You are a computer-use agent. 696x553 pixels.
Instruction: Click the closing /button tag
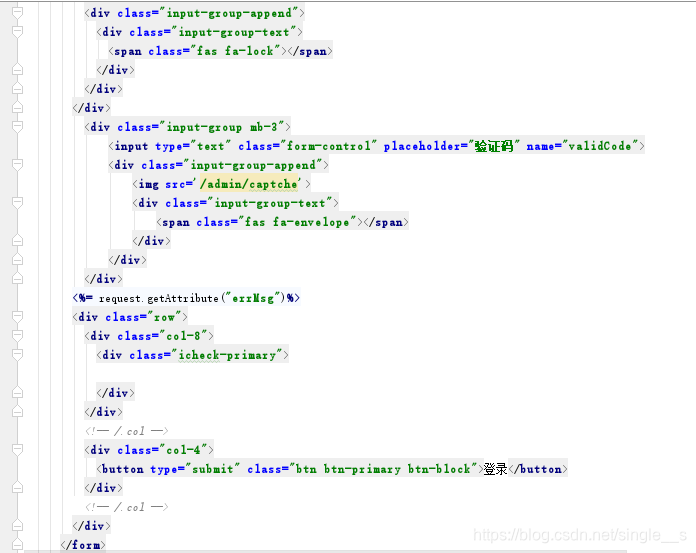coord(538,469)
